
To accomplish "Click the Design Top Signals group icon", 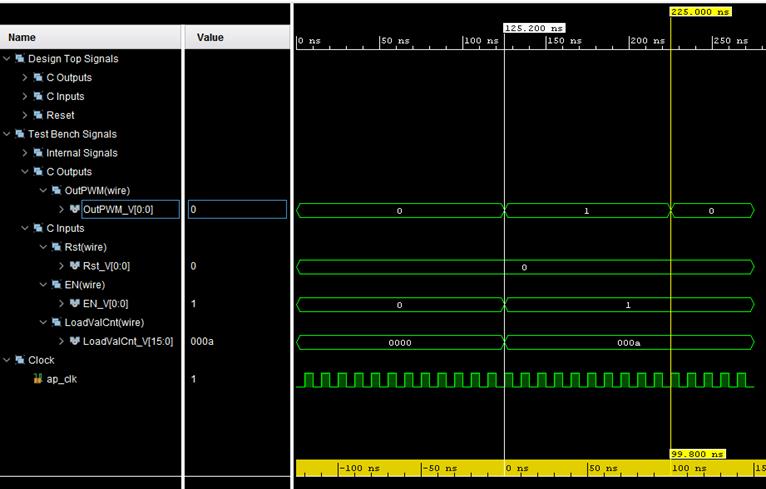I will click(19, 59).
